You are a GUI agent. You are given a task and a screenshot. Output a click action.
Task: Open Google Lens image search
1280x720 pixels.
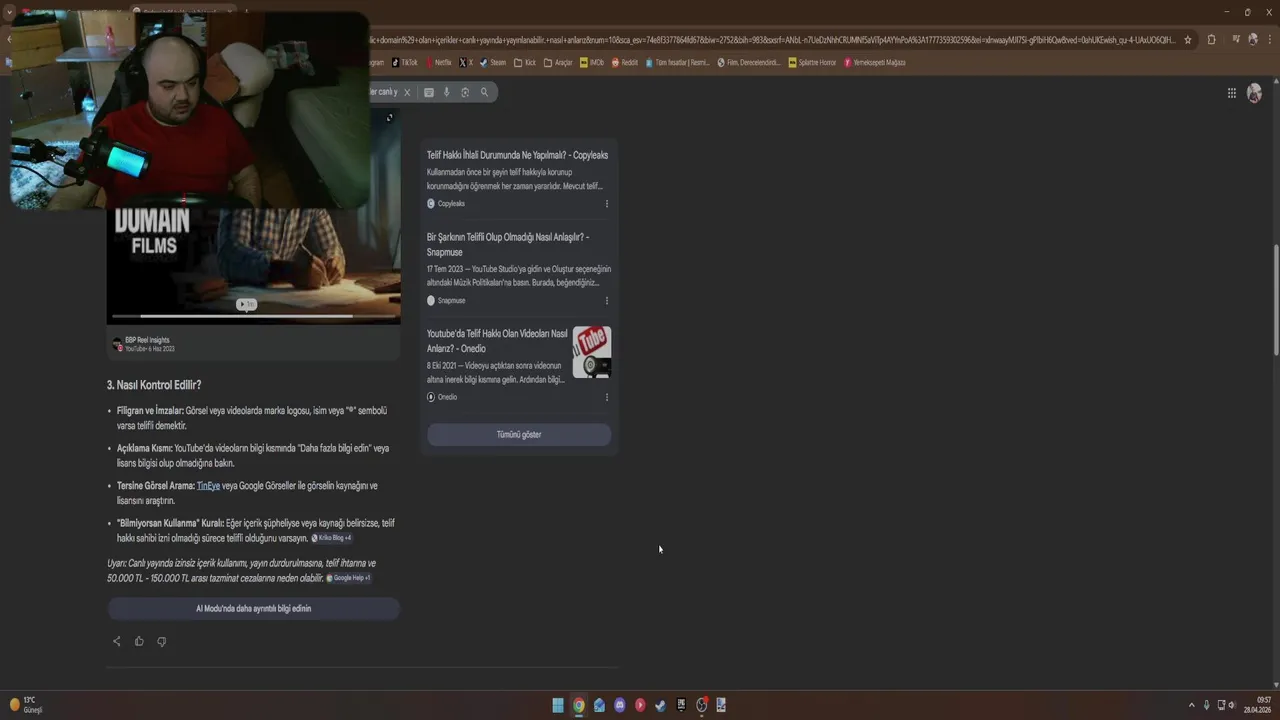[x=465, y=92]
